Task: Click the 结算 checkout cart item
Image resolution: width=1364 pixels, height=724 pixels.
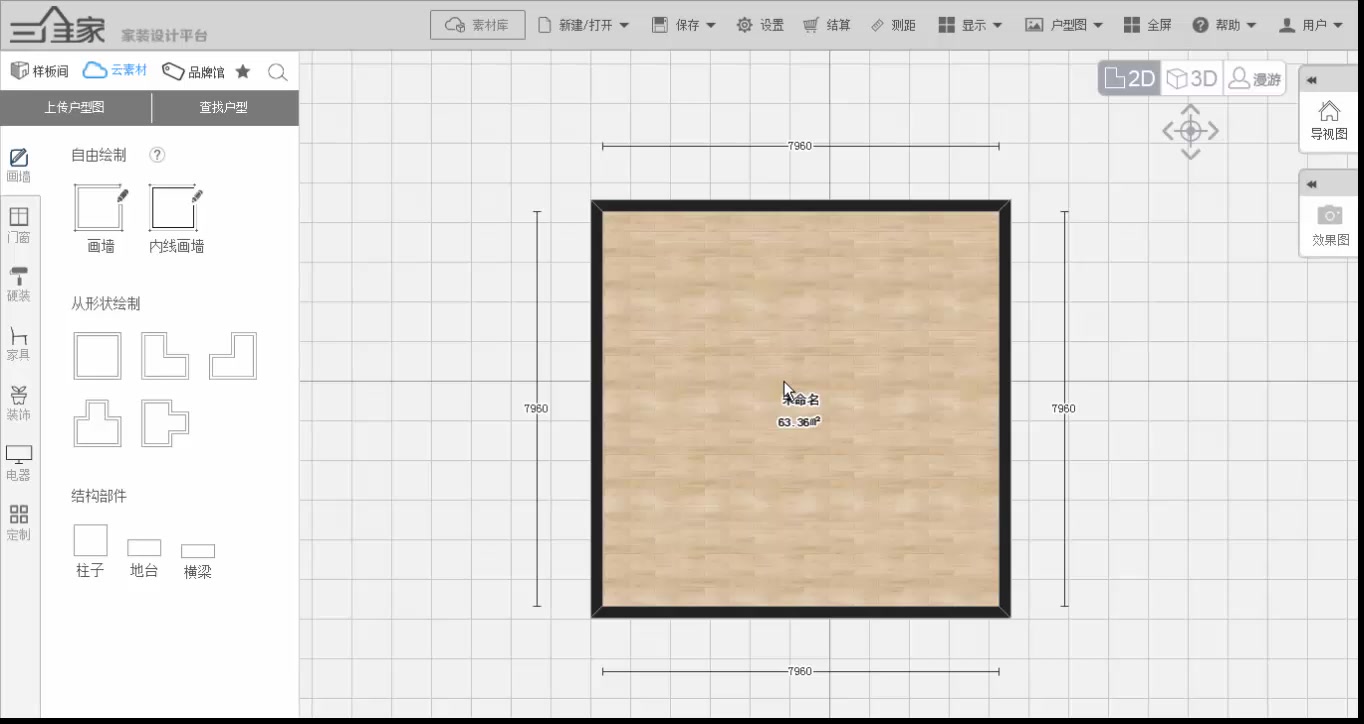Action: click(x=827, y=25)
